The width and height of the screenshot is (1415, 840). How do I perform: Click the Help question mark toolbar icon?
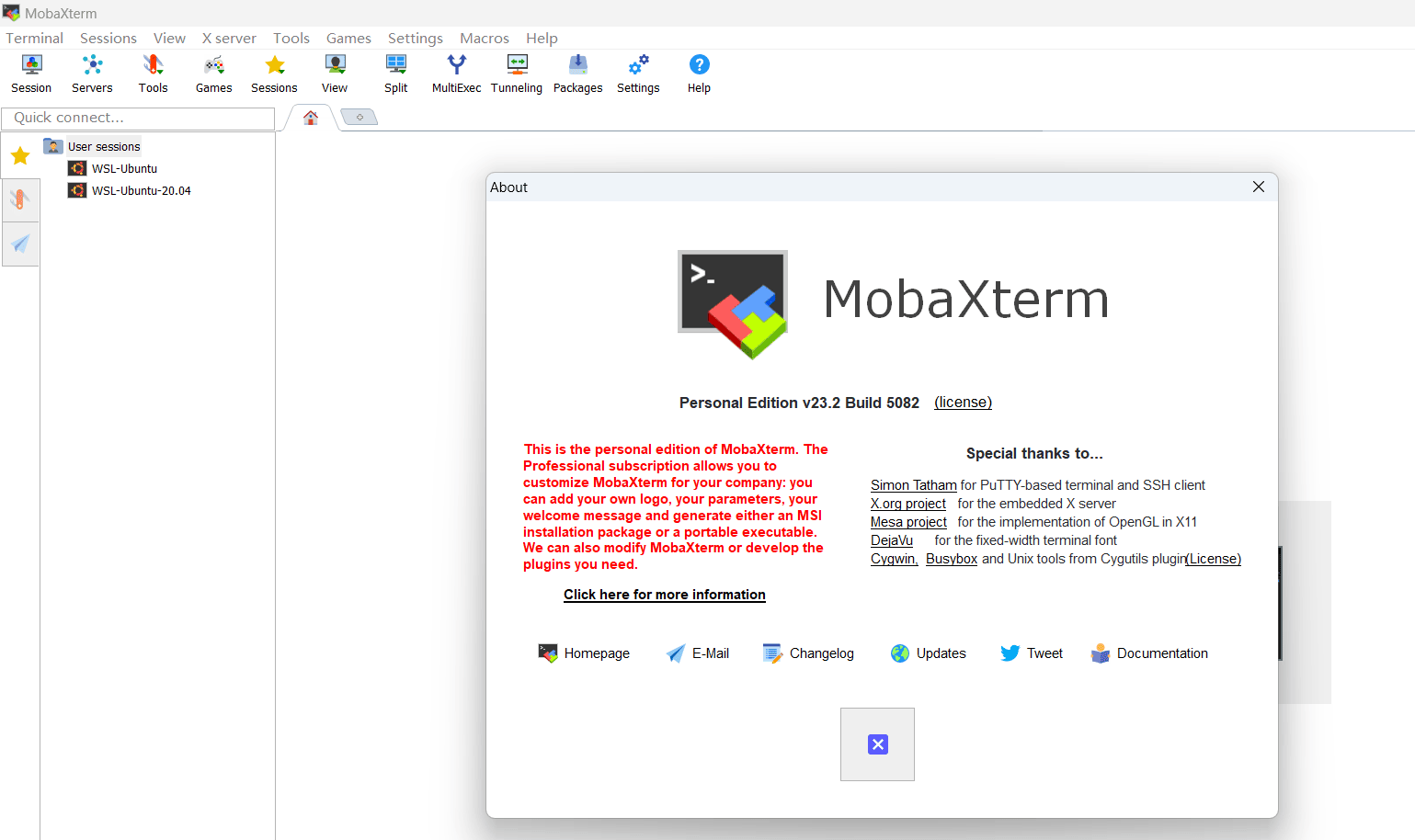699,74
